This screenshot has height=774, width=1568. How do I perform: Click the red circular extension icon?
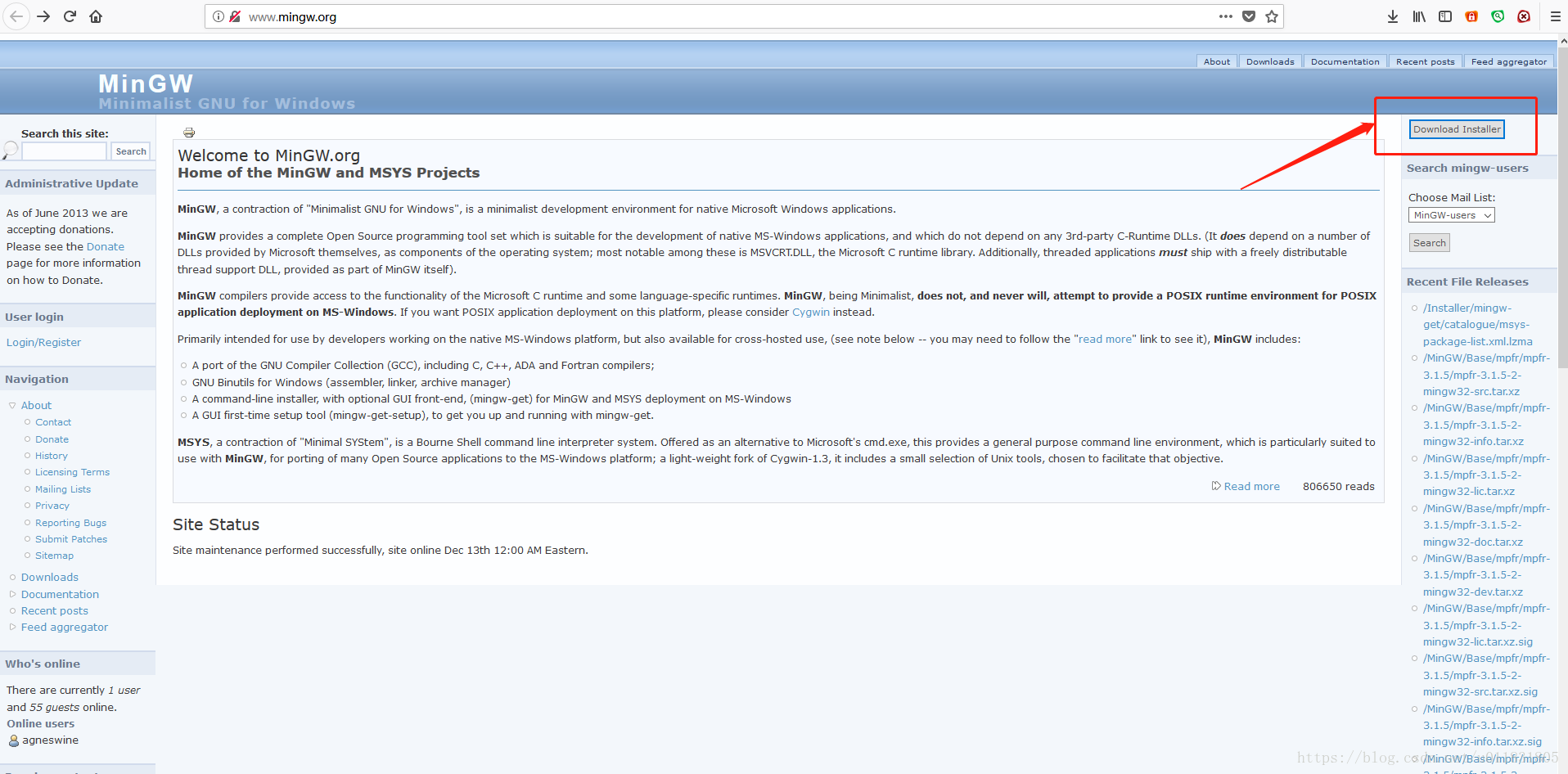[1524, 16]
